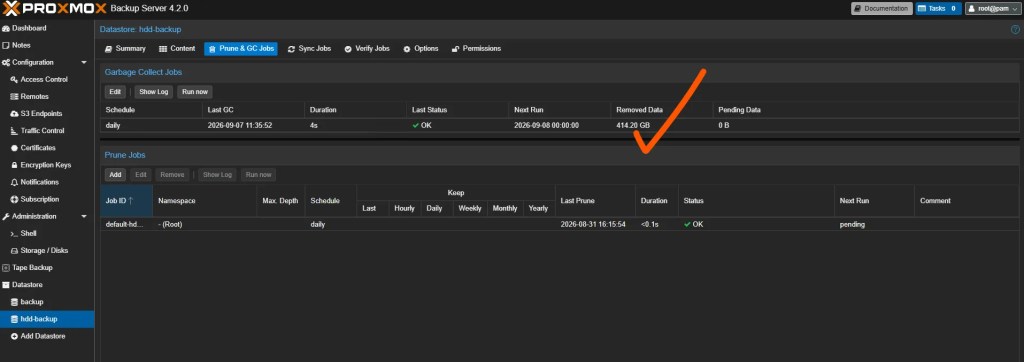Click the hdd-backup datastore database icon
This screenshot has width=1024, height=362.
(x=14, y=319)
